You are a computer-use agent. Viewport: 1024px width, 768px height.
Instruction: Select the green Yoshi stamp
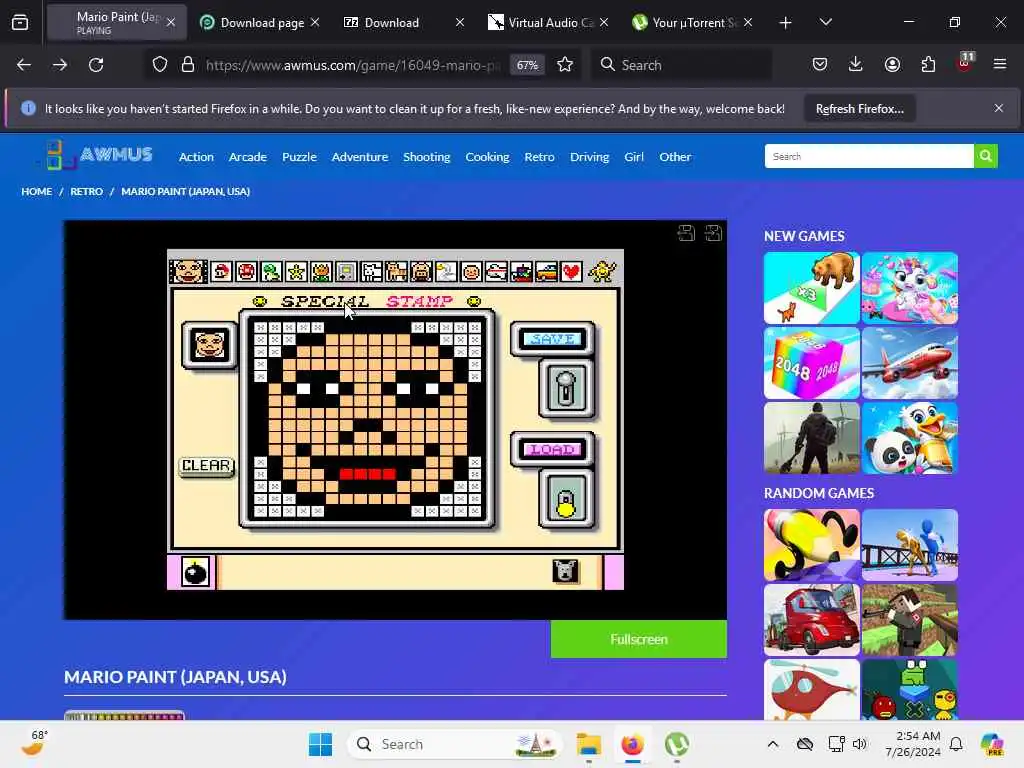point(271,271)
